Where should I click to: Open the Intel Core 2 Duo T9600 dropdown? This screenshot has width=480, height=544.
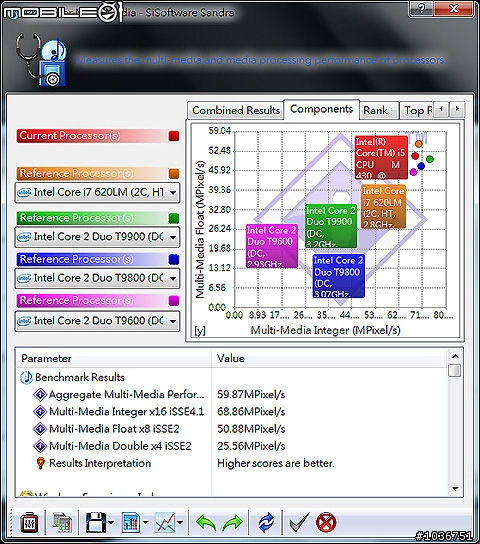(x=97, y=321)
